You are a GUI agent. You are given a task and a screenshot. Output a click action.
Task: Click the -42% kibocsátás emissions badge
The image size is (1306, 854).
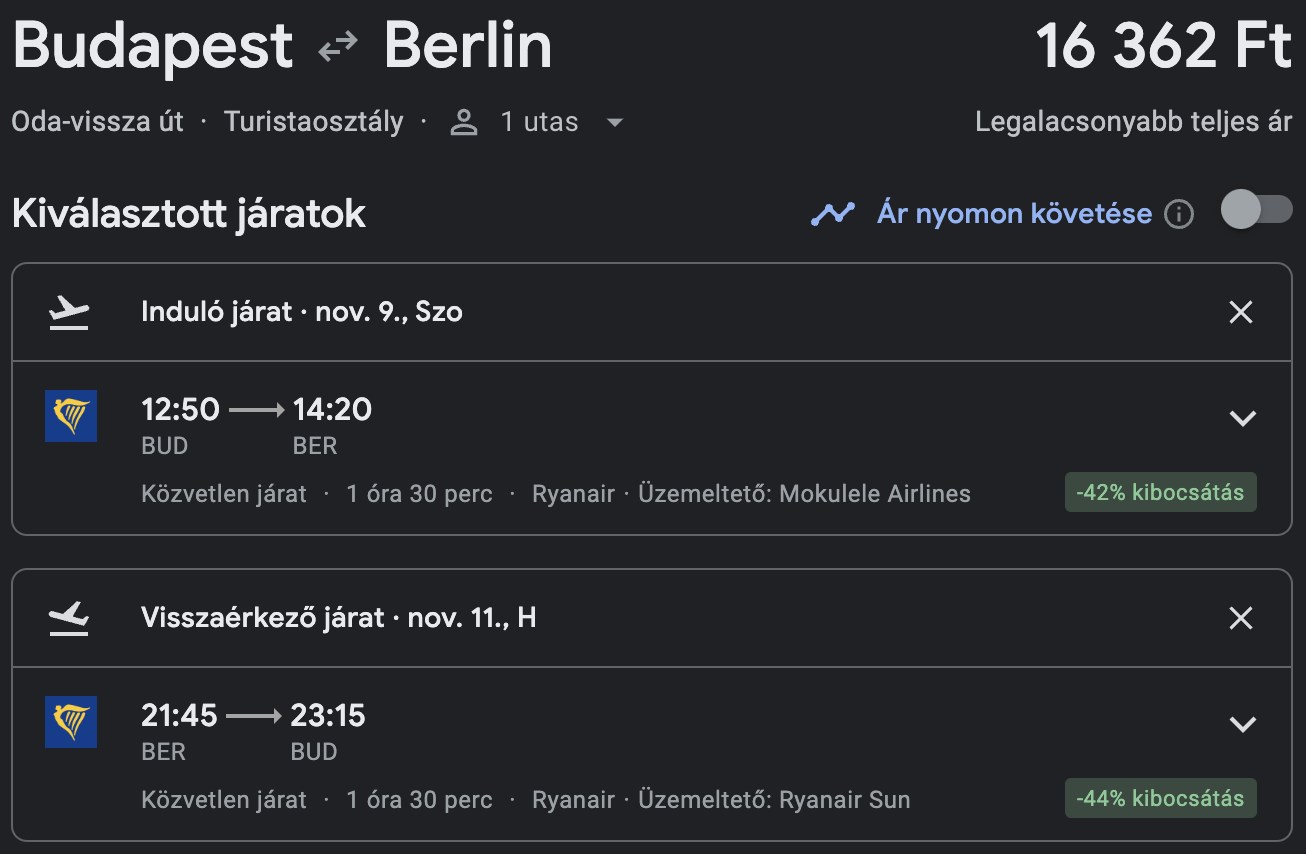click(1160, 493)
